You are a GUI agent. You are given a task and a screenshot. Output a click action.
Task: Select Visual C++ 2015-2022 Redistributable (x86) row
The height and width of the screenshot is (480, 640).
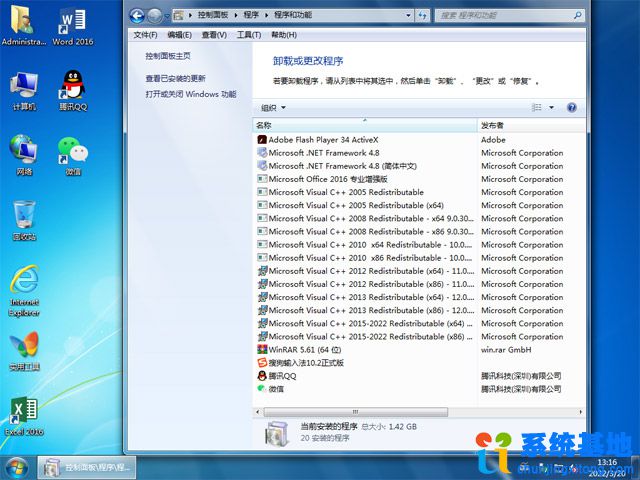(419, 336)
